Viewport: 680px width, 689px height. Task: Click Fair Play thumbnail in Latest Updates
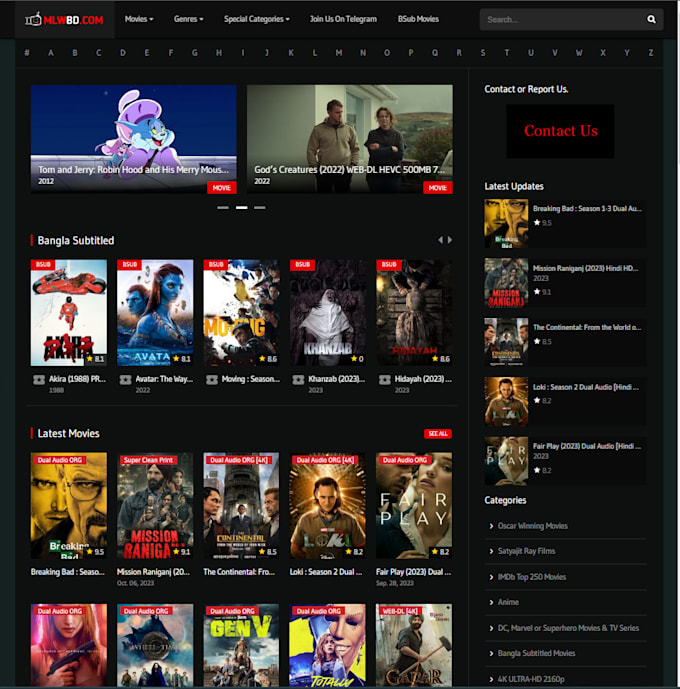click(506, 461)
